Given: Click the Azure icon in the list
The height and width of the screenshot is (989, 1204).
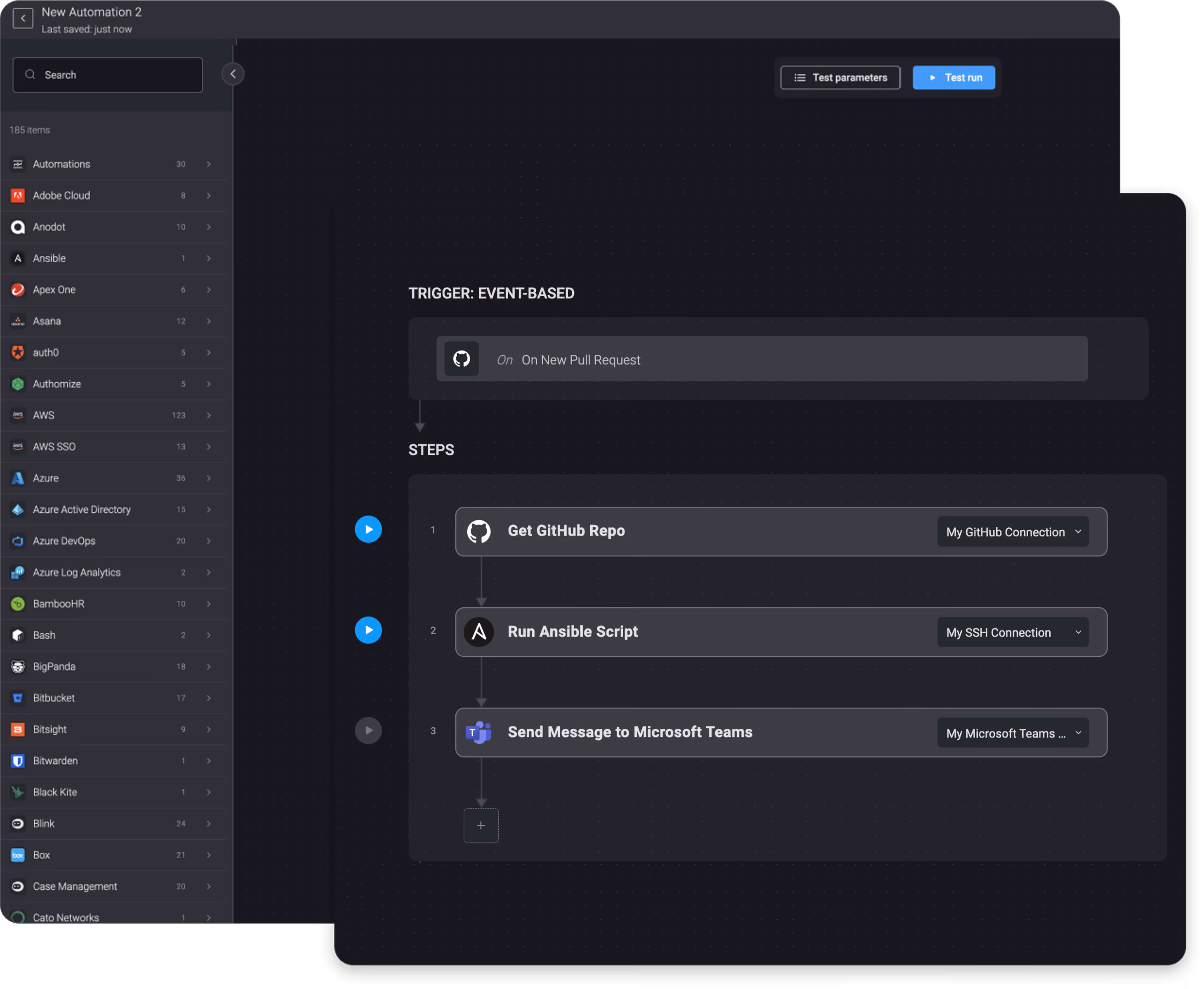Looking at the screenshot, I should (18, 478).
